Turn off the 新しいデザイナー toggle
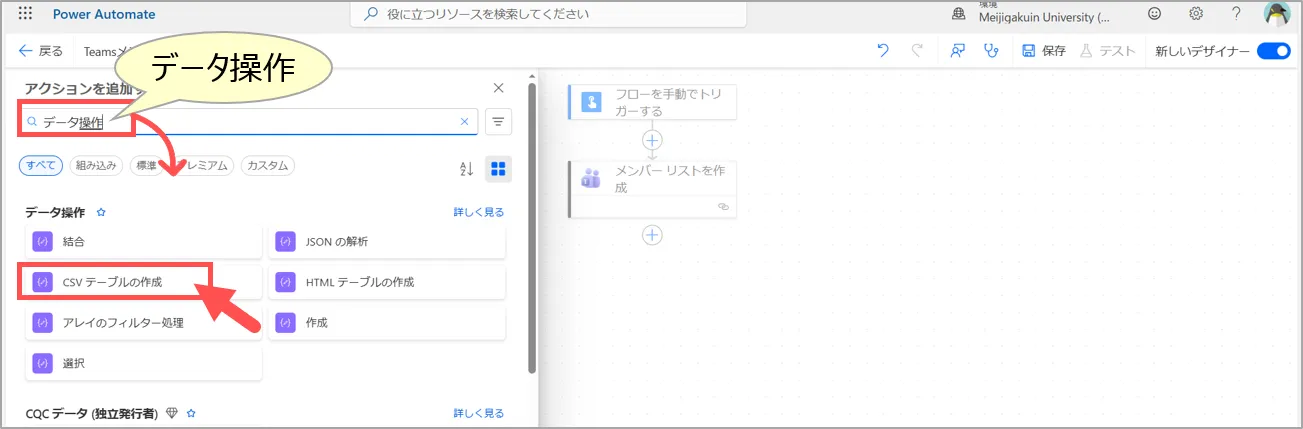 click(1273, 51)
